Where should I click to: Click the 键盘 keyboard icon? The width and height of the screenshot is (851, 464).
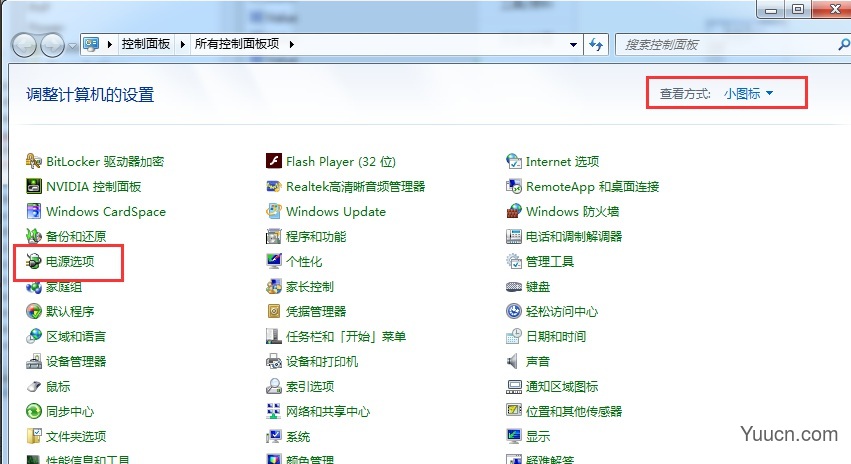click(513, 286)
